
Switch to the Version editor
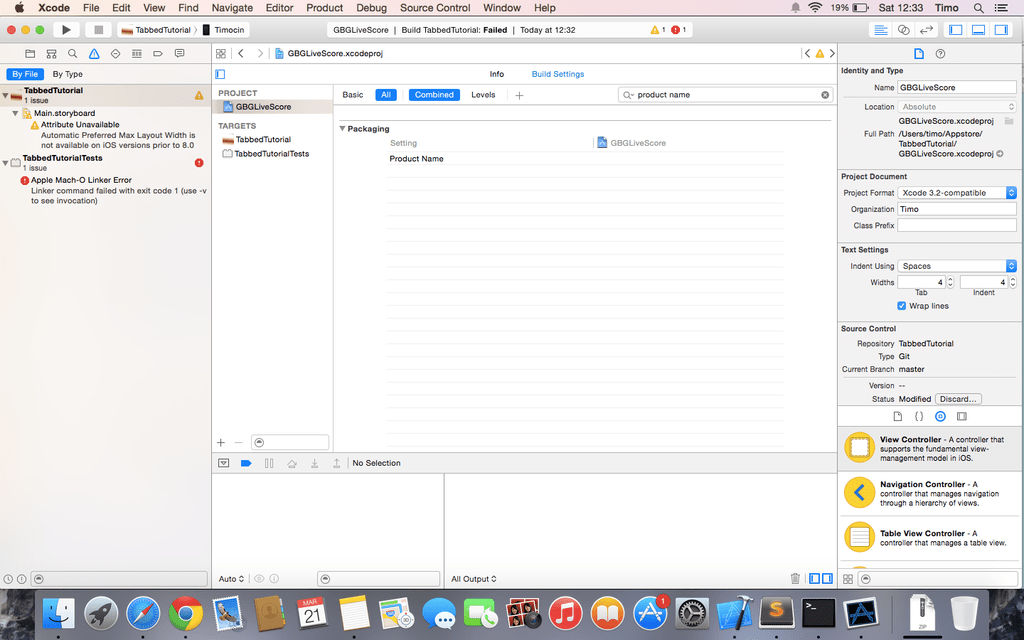926,30
